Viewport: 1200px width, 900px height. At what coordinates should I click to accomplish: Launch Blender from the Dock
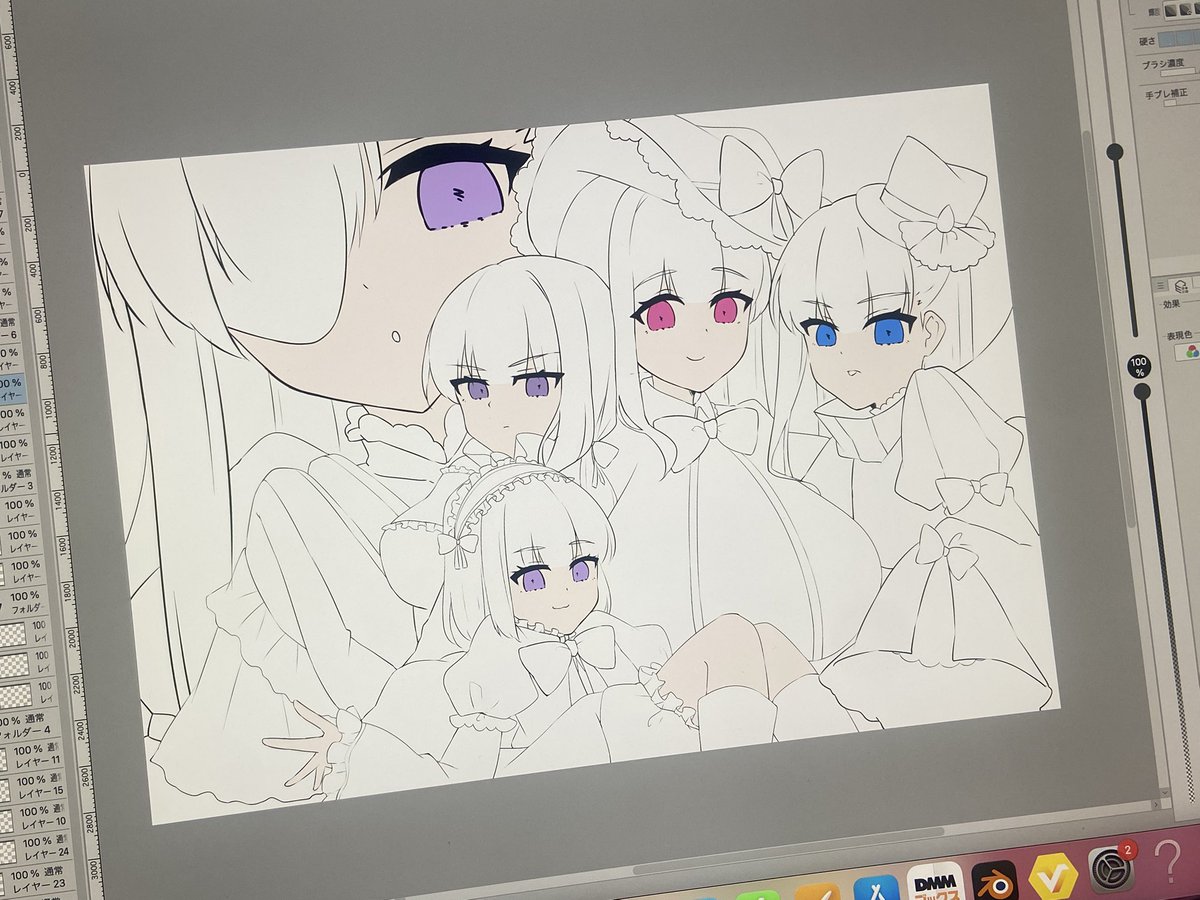click(994, 879)
